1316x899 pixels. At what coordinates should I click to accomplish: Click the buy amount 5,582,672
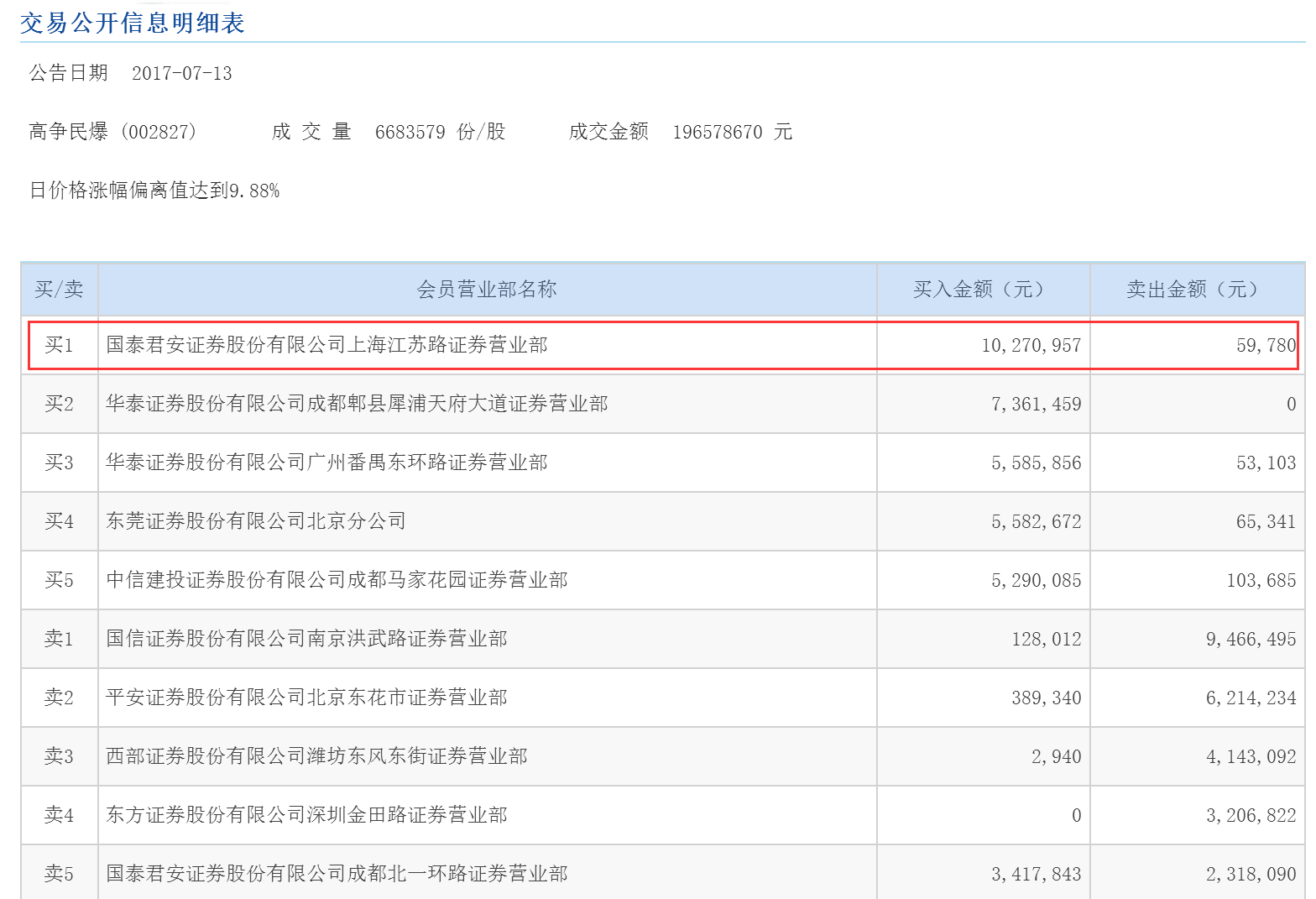1037,521
